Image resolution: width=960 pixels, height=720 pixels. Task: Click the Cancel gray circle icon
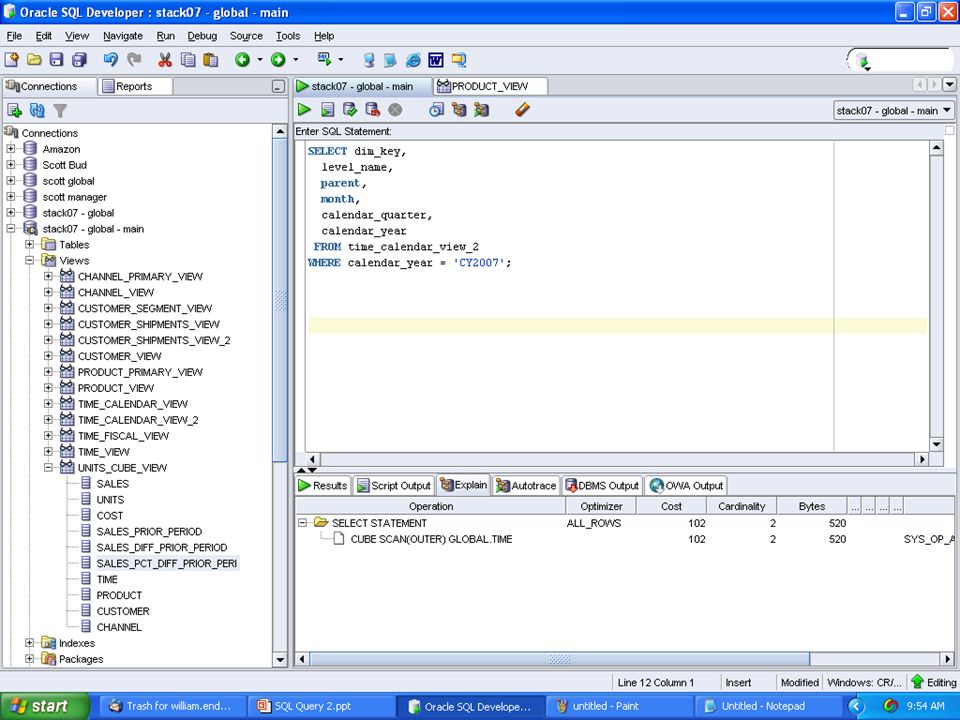coord(396,110)
